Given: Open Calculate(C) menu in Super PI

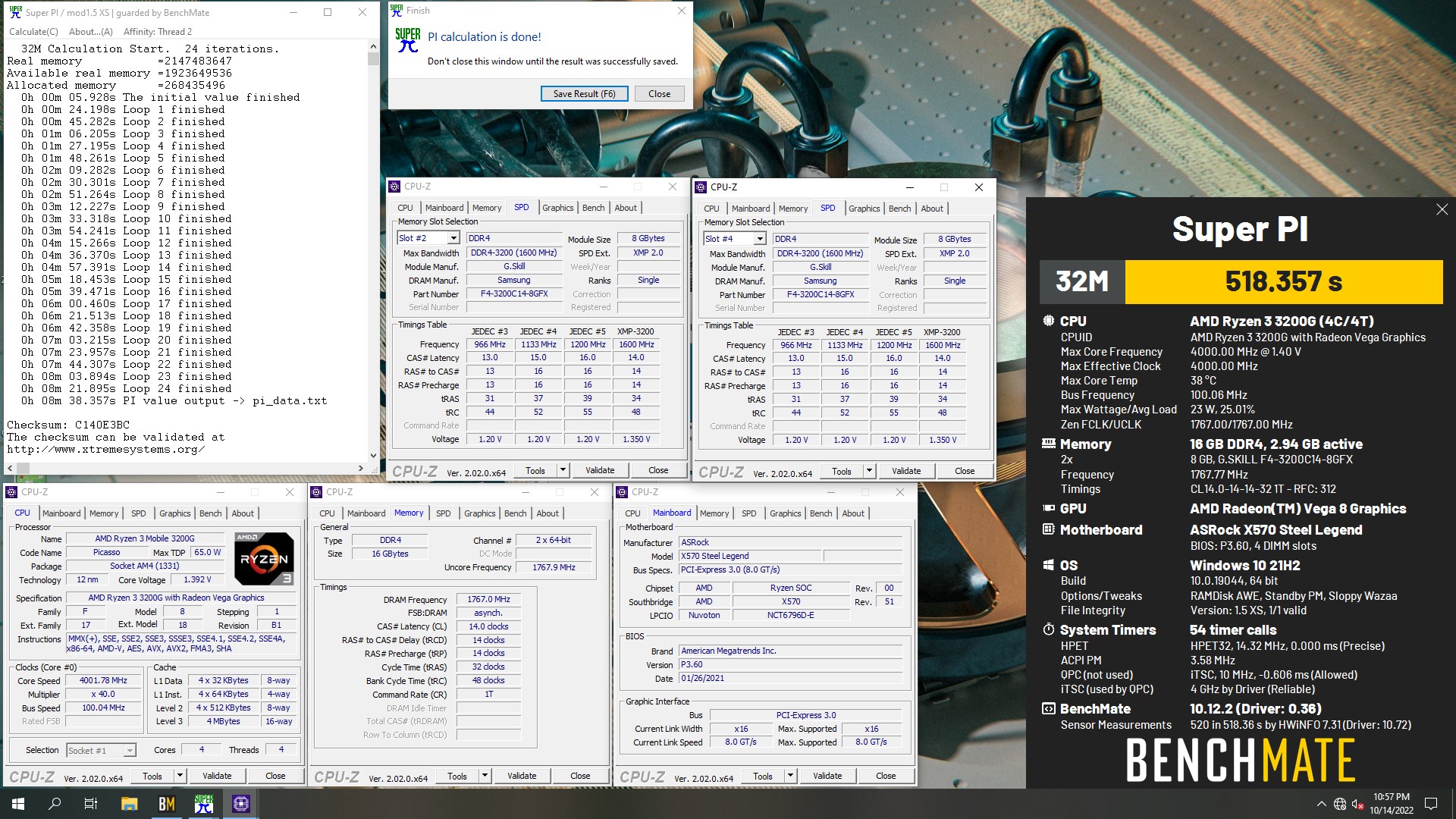Looking at the screenshot, I should [33, 32].
